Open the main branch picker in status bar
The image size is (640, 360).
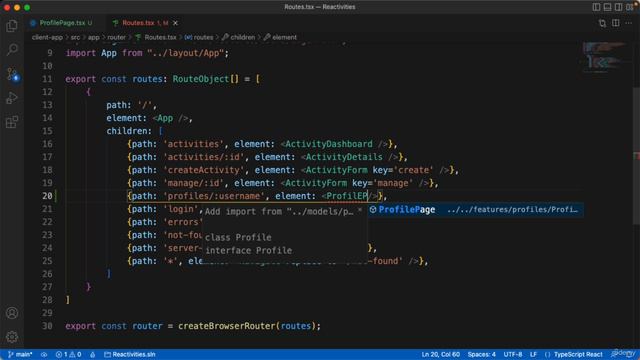[x=20, y=354]
